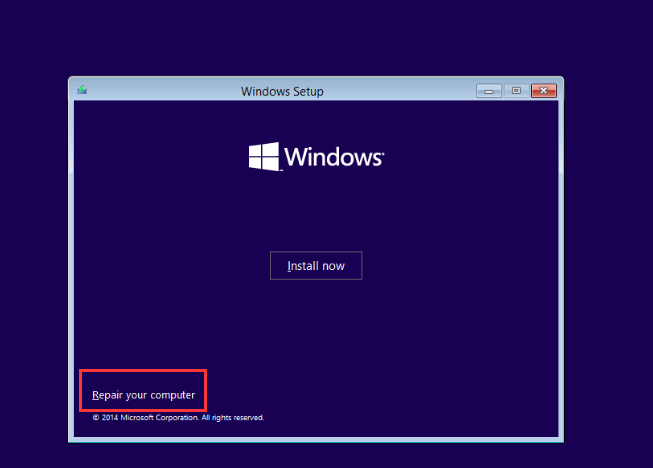Click the Windows Setup title bar icon
This screenshot has width=653, height=468.
point(81,91)
